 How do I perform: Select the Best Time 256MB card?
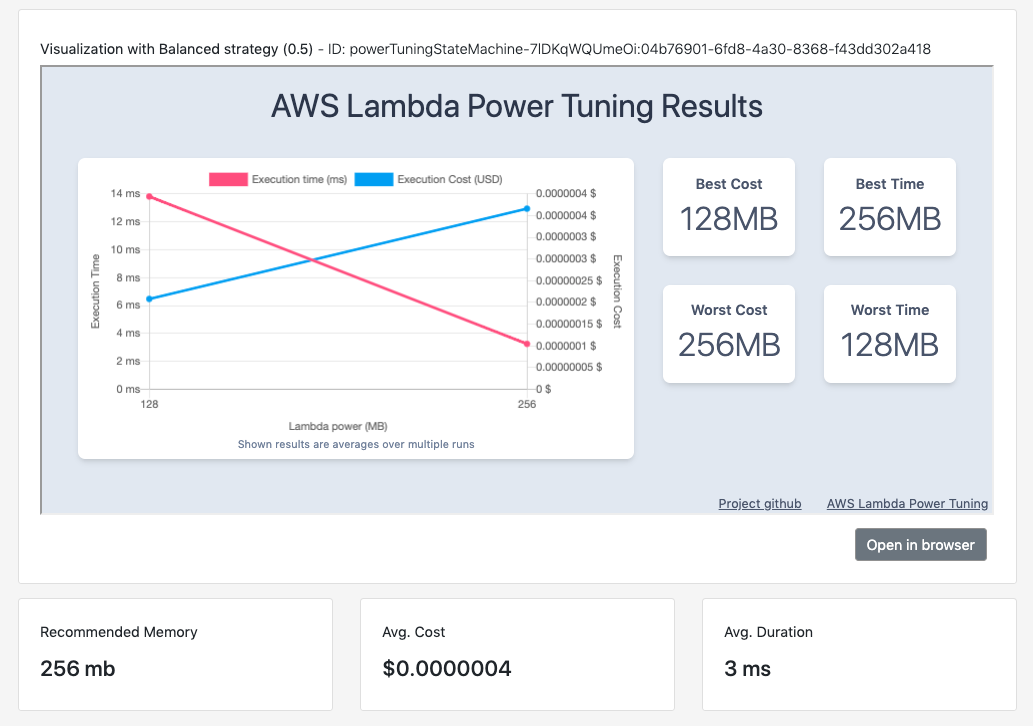889,207
